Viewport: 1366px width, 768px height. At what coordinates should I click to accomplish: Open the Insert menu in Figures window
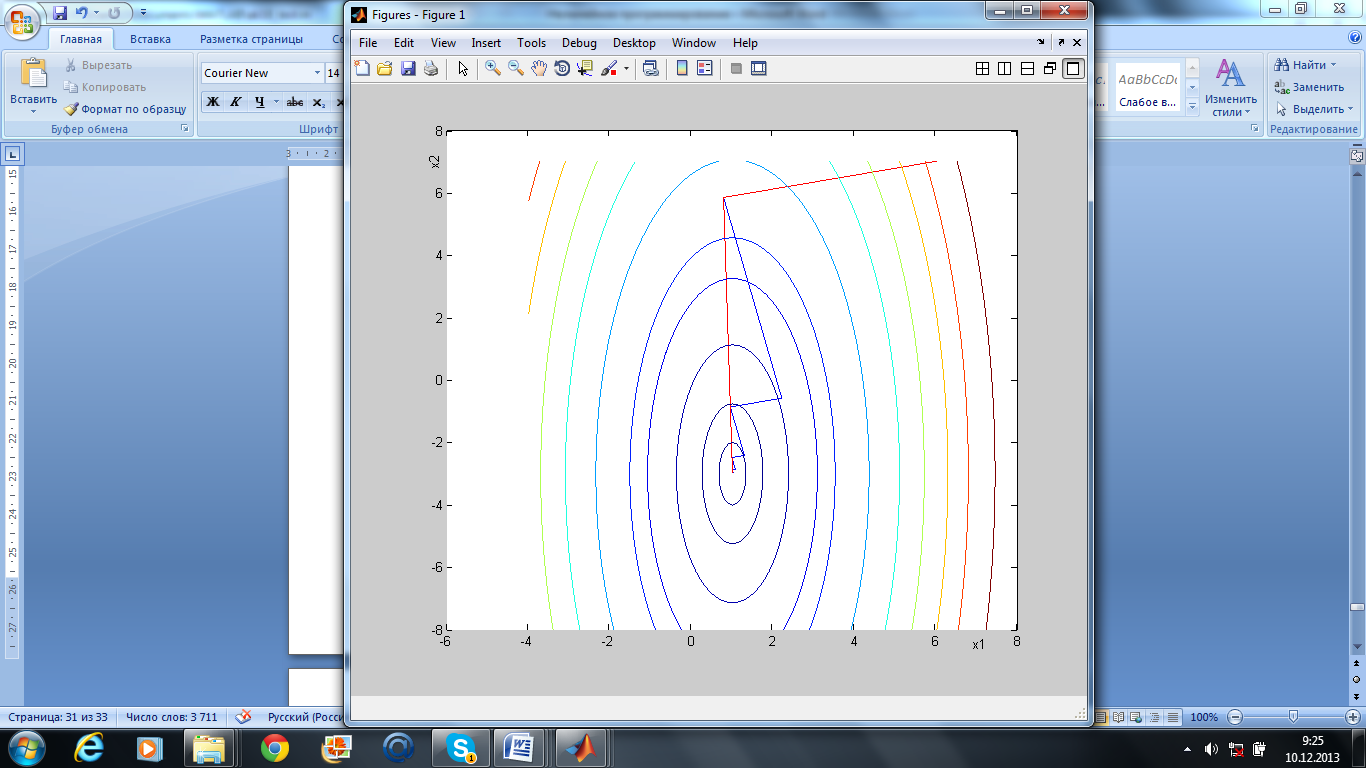coord(486,43)
